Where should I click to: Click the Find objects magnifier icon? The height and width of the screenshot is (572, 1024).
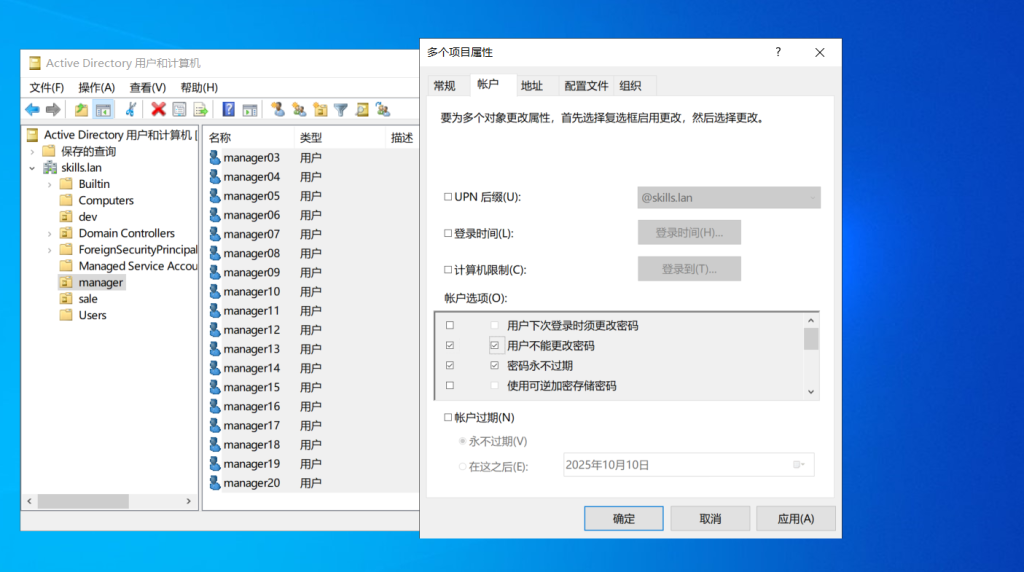point(362,110)
